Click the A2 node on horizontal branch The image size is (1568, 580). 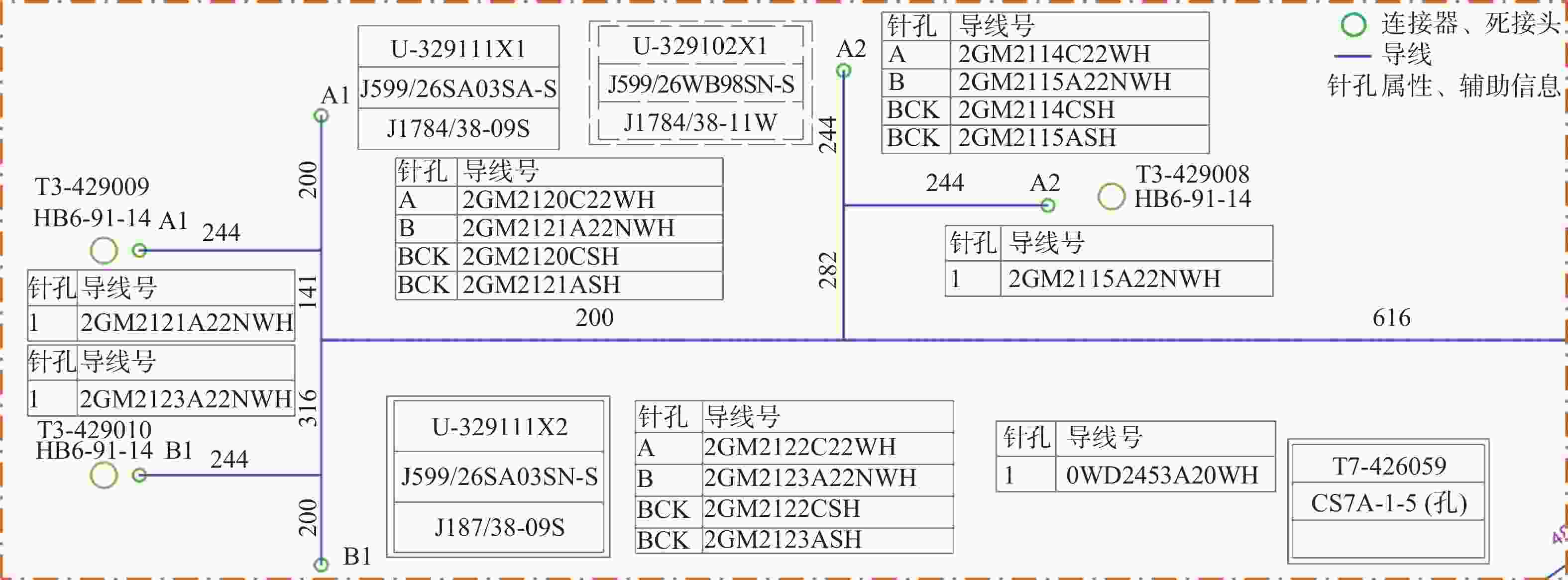[1047, 205]
